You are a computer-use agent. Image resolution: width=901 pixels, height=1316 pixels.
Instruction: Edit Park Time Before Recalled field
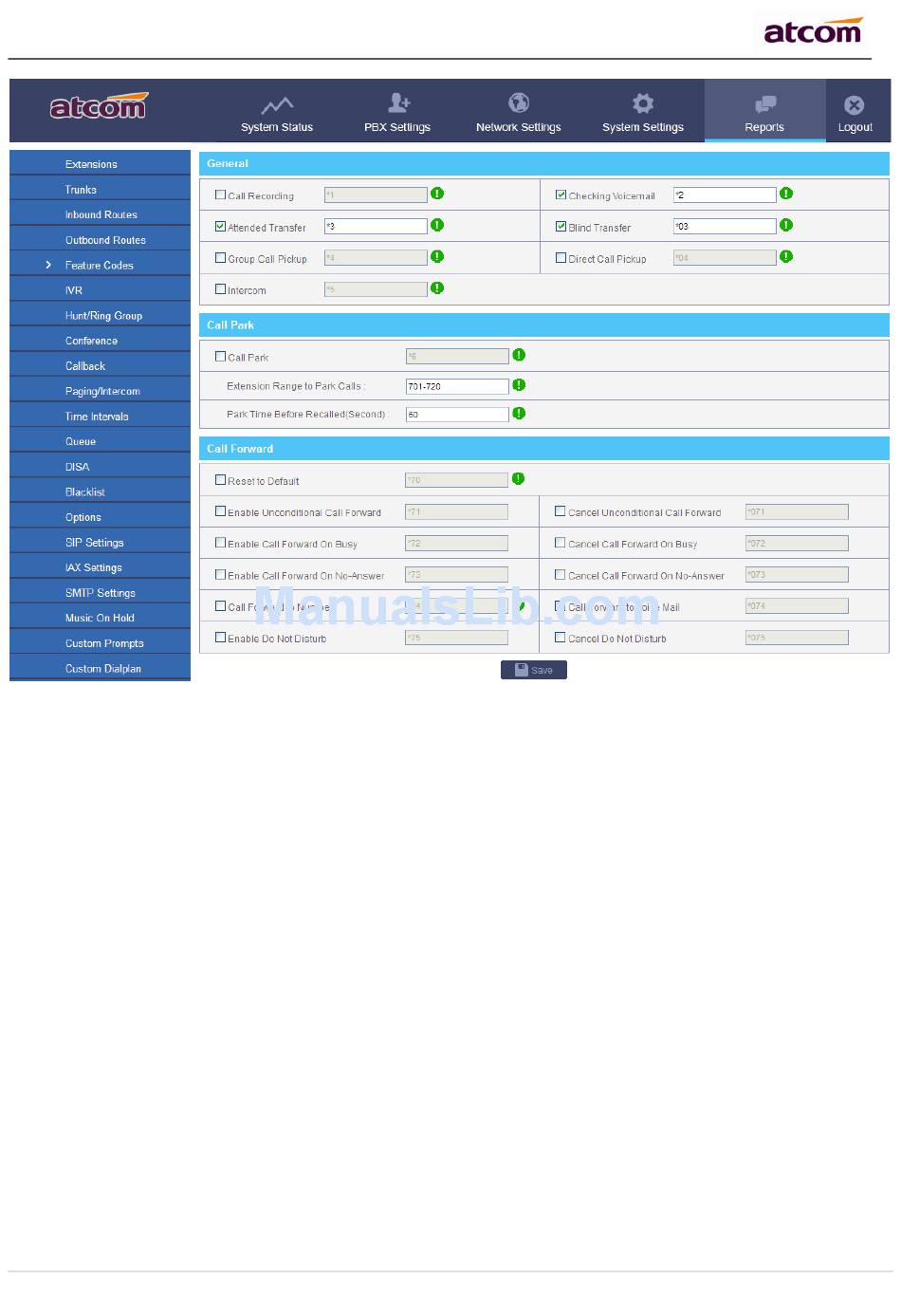(x=457, y=415)
